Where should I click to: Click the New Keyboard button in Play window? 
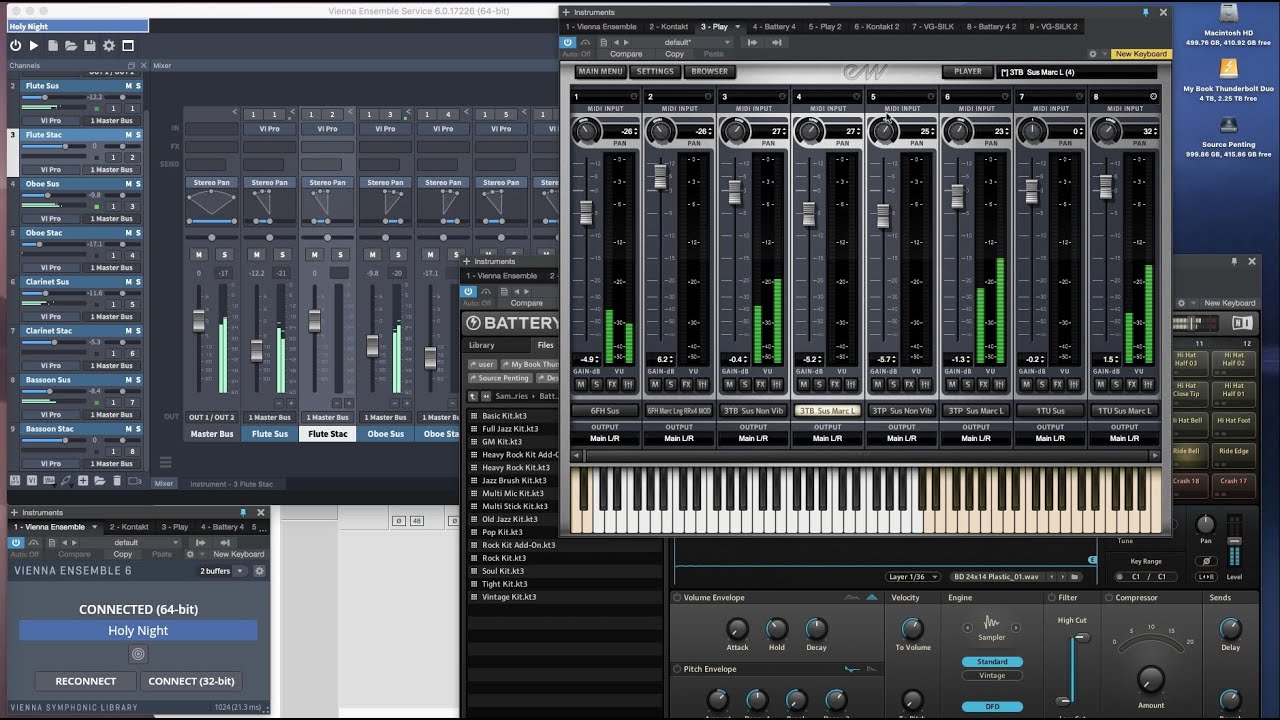pyautogui.click(x=1141, y=54)
